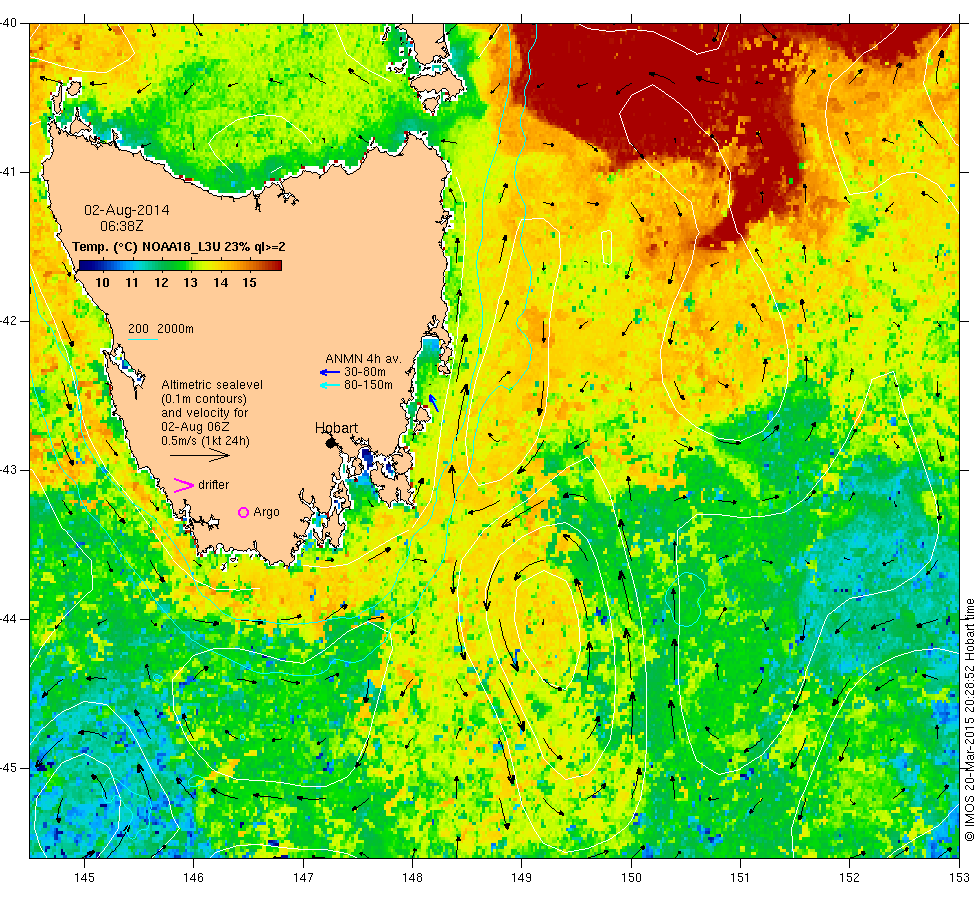Click the -41 latitude axis label
The height and width of the screenshot is (900, 980).
point(9,172)
